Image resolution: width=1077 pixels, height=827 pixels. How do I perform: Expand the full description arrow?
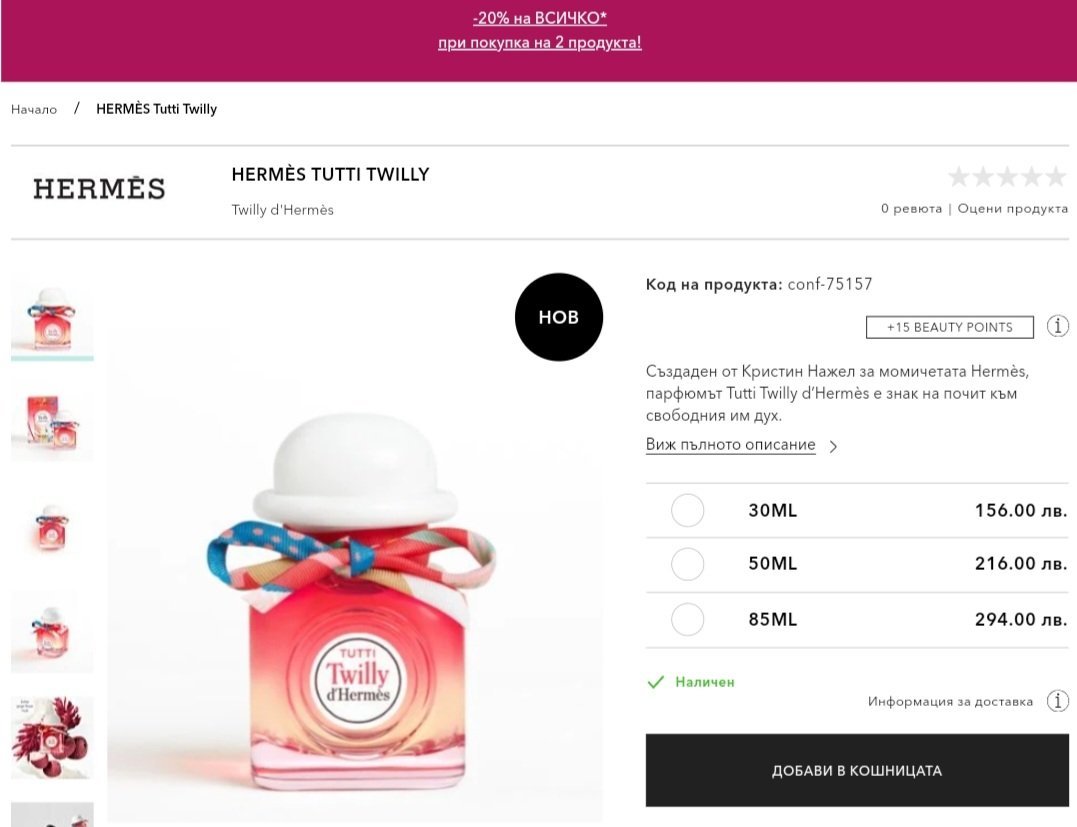pos(833,446)
